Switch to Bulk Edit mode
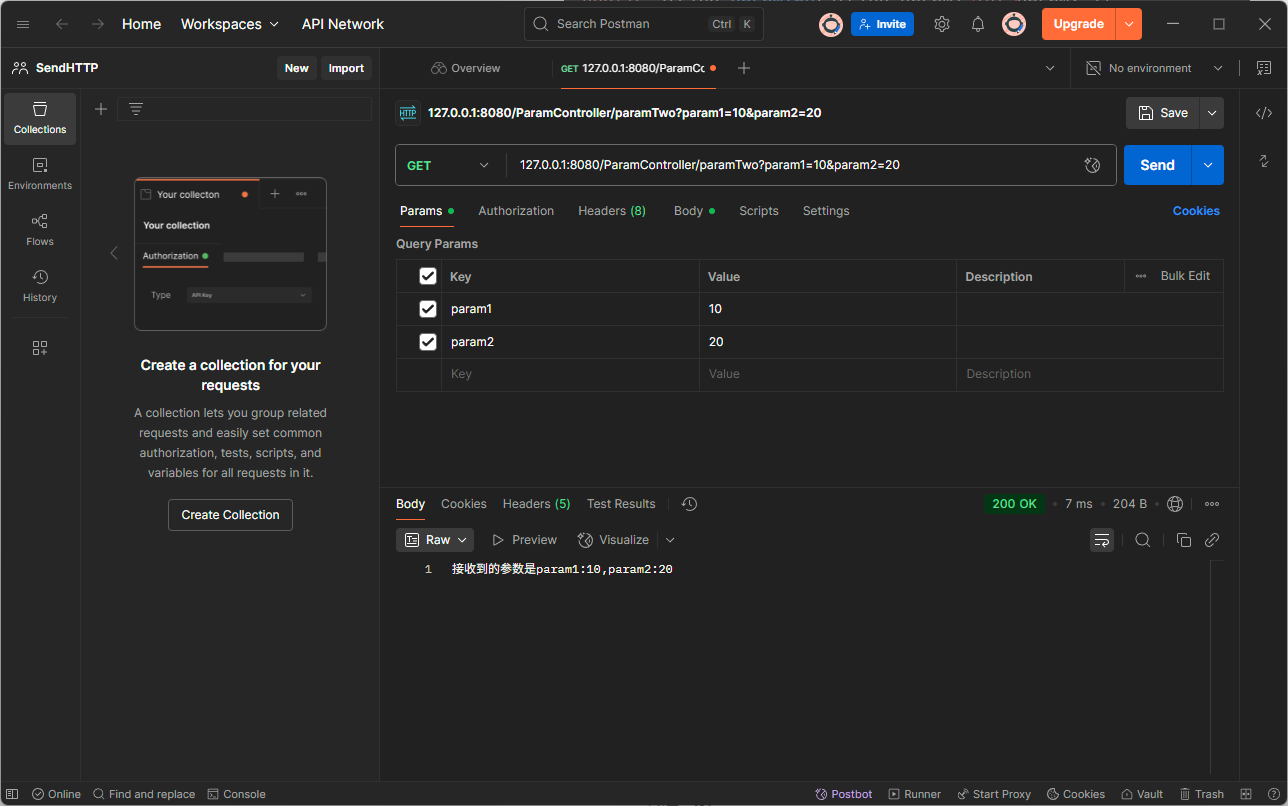This screenshot has width=1288, height=806. pos(1185,276)
